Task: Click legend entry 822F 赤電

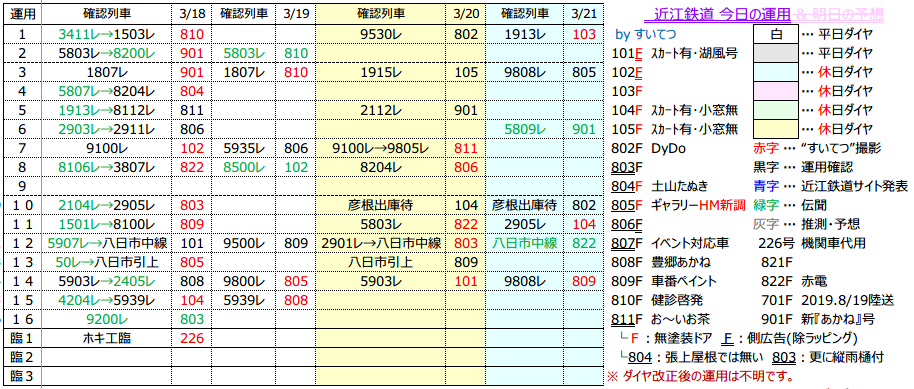Action: [793, 280]
